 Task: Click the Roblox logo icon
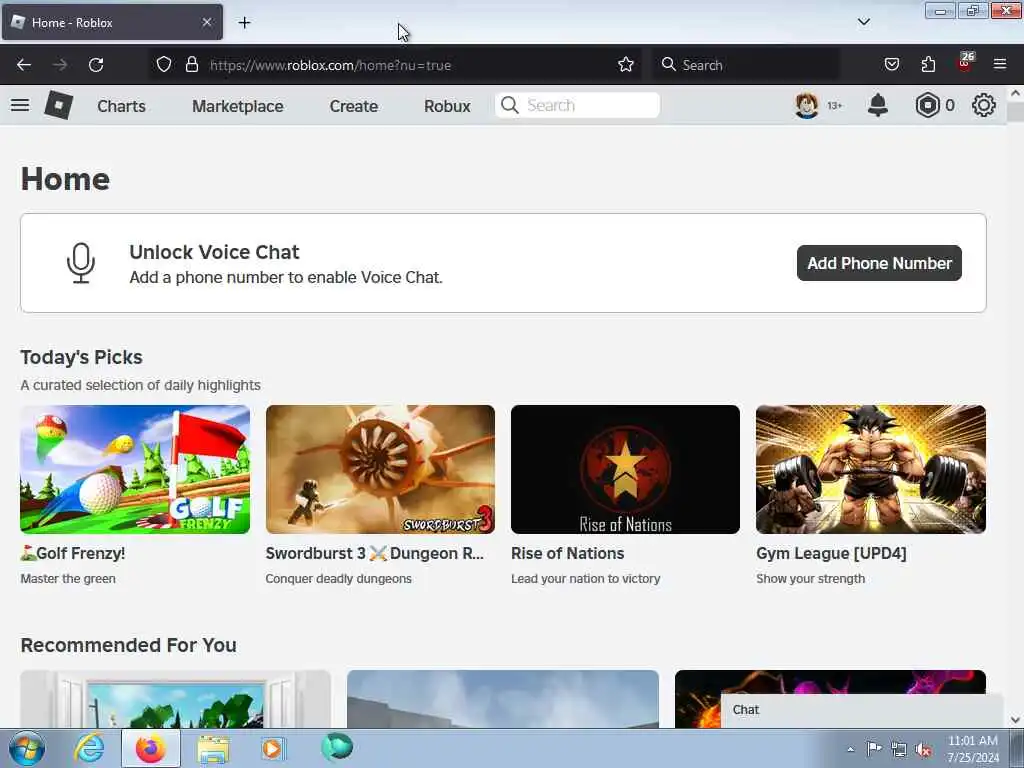click(58, 105)
